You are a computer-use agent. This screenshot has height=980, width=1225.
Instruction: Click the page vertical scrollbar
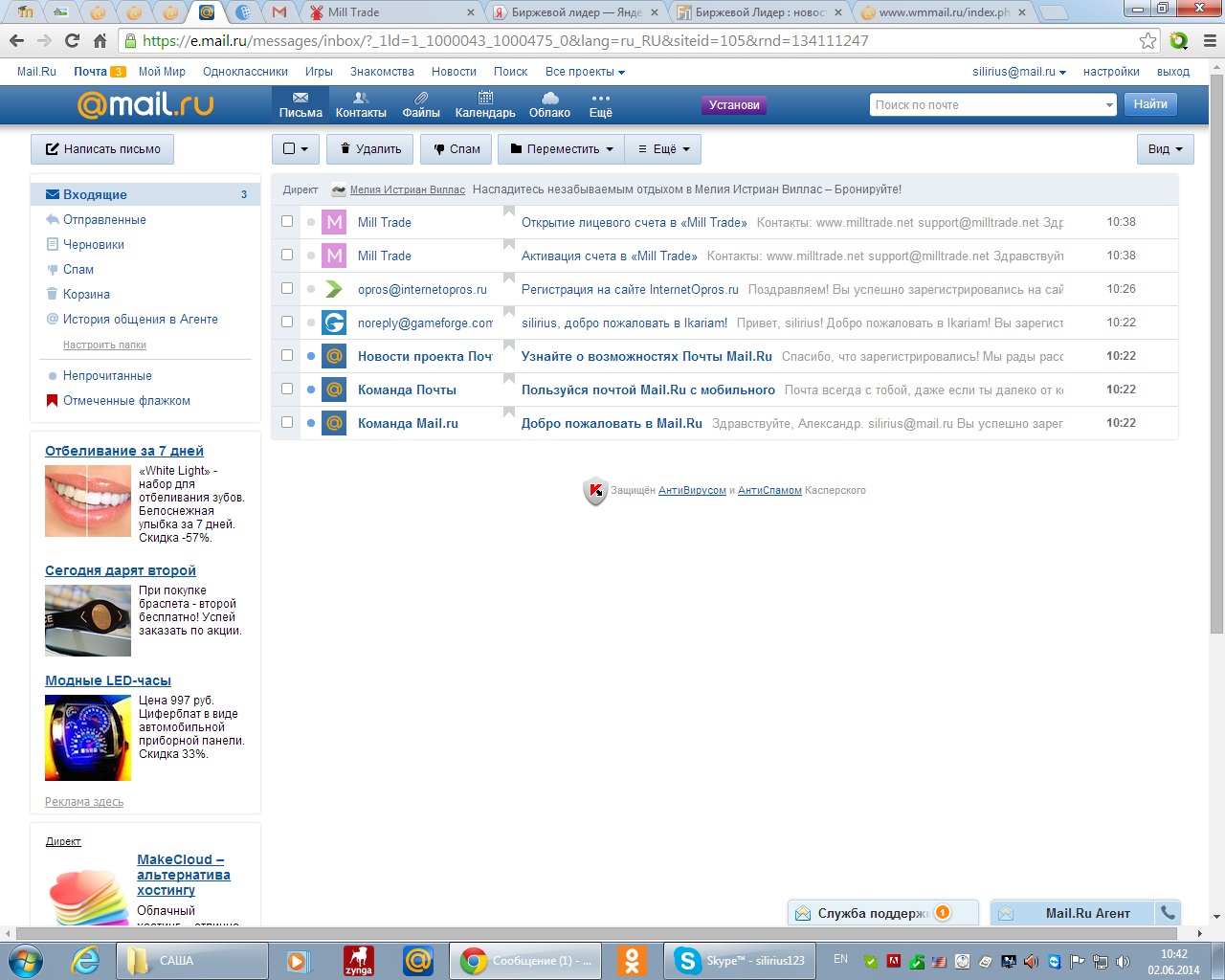(1216, 354)
